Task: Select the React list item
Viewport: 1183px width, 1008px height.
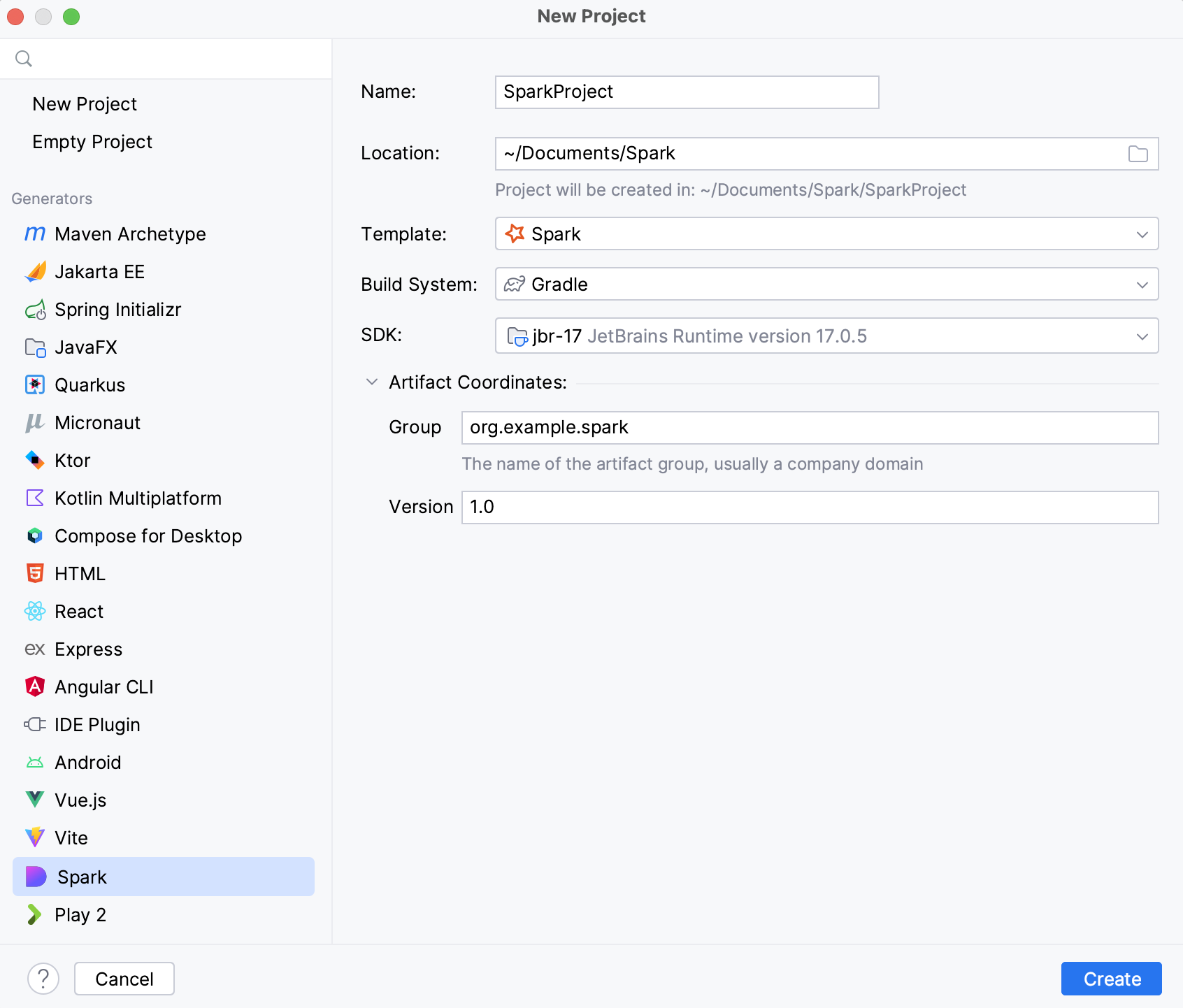Action: (164, 611)
